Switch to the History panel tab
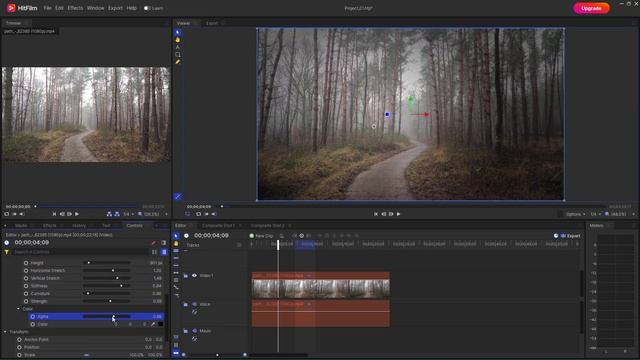This screenshot has width=640, height=360. 79,225
